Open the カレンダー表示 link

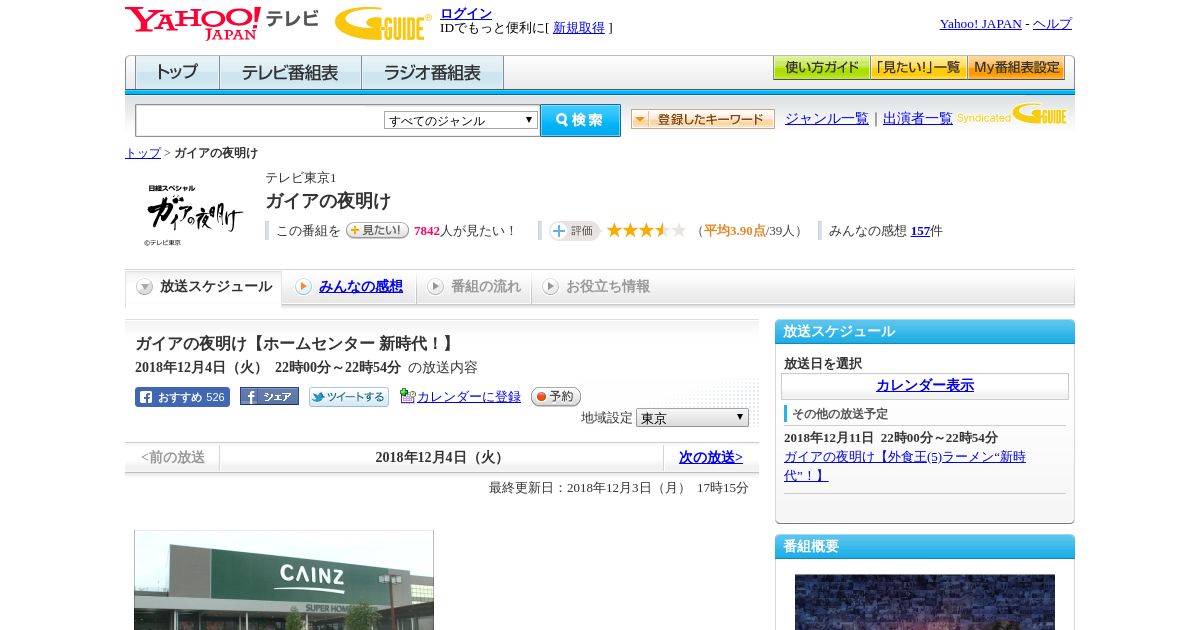(925, 386)
